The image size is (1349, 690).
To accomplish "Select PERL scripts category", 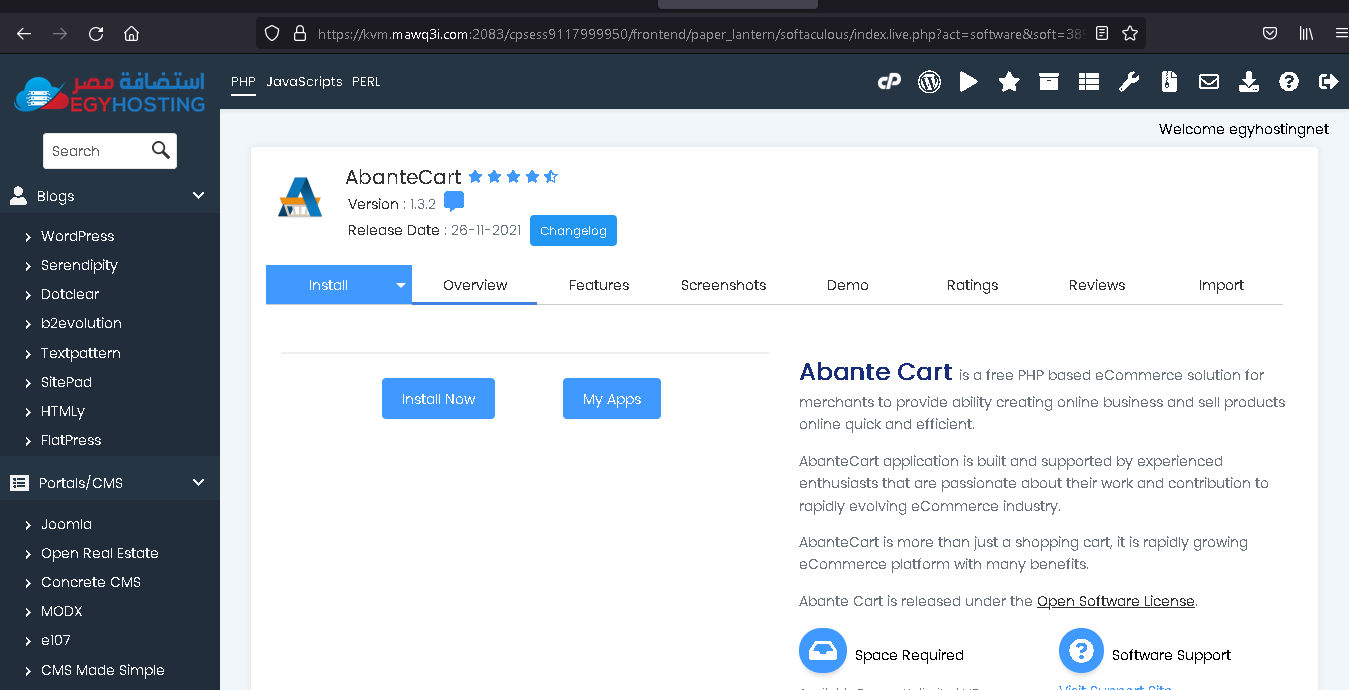I will (x=366, y=82).
